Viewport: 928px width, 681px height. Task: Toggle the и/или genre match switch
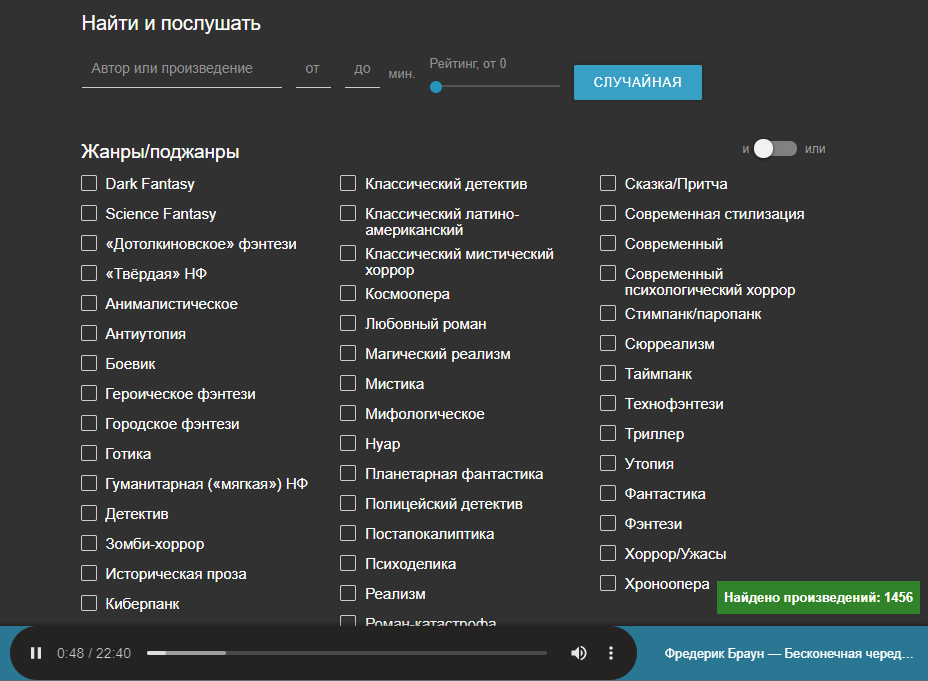(x=775, y=149)
